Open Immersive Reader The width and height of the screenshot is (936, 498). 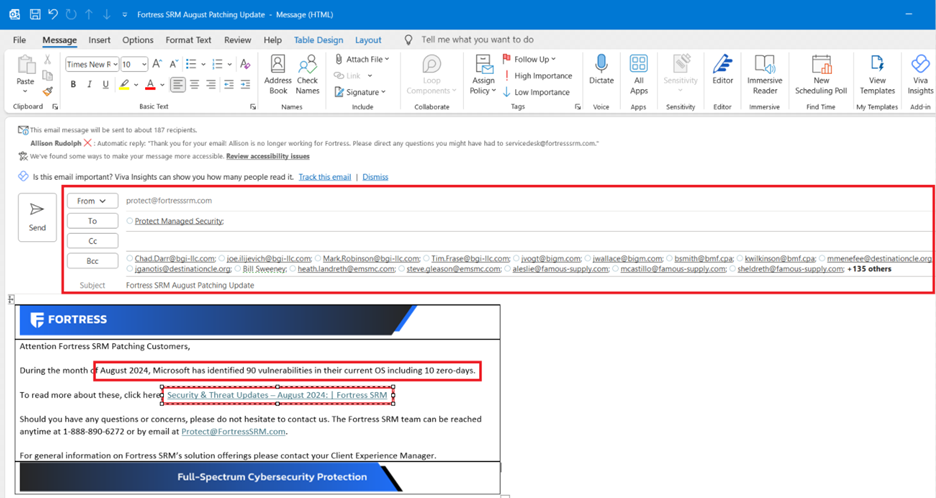point(766,70)
